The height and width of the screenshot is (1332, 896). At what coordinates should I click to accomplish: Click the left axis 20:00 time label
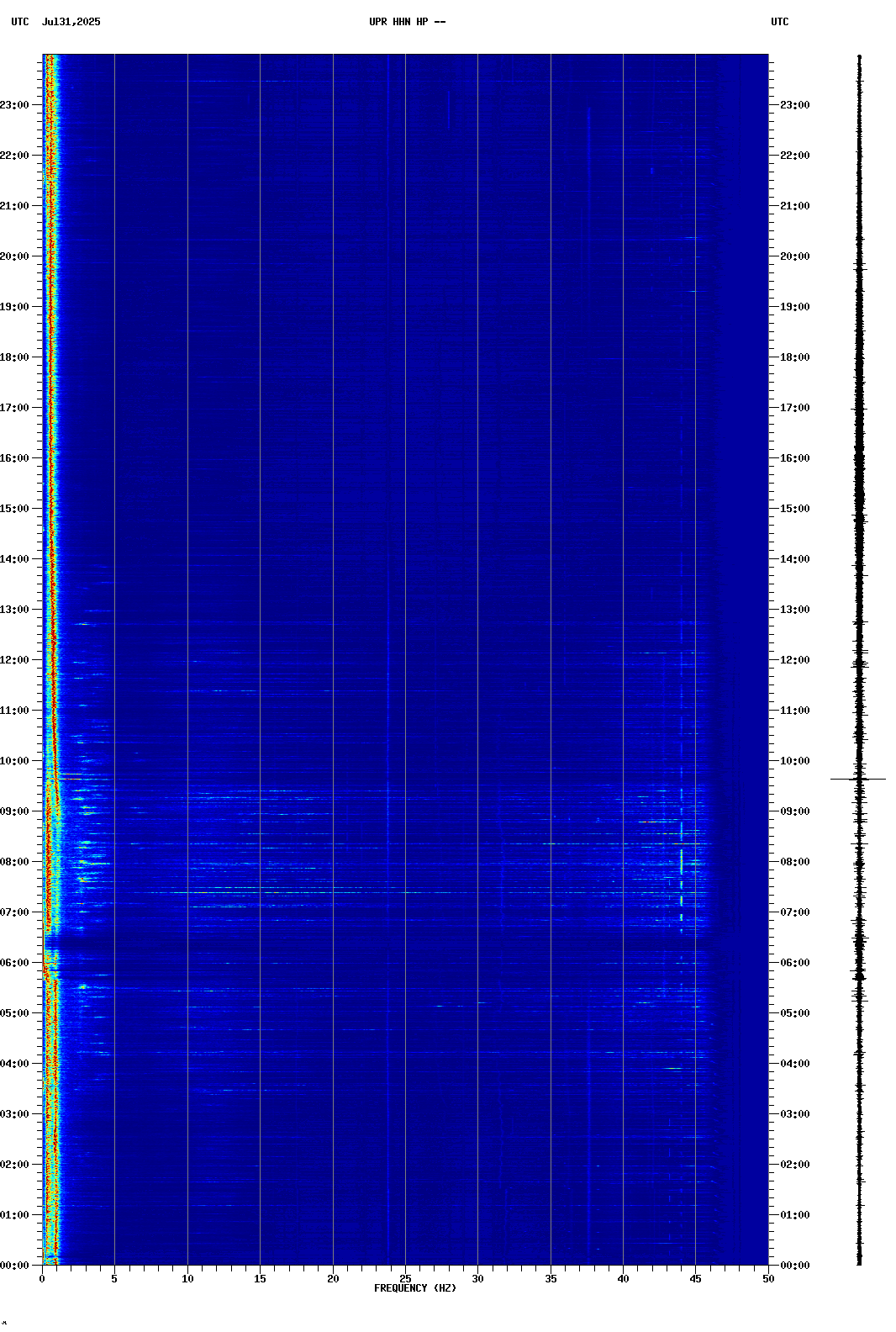[x=14, y=256]
